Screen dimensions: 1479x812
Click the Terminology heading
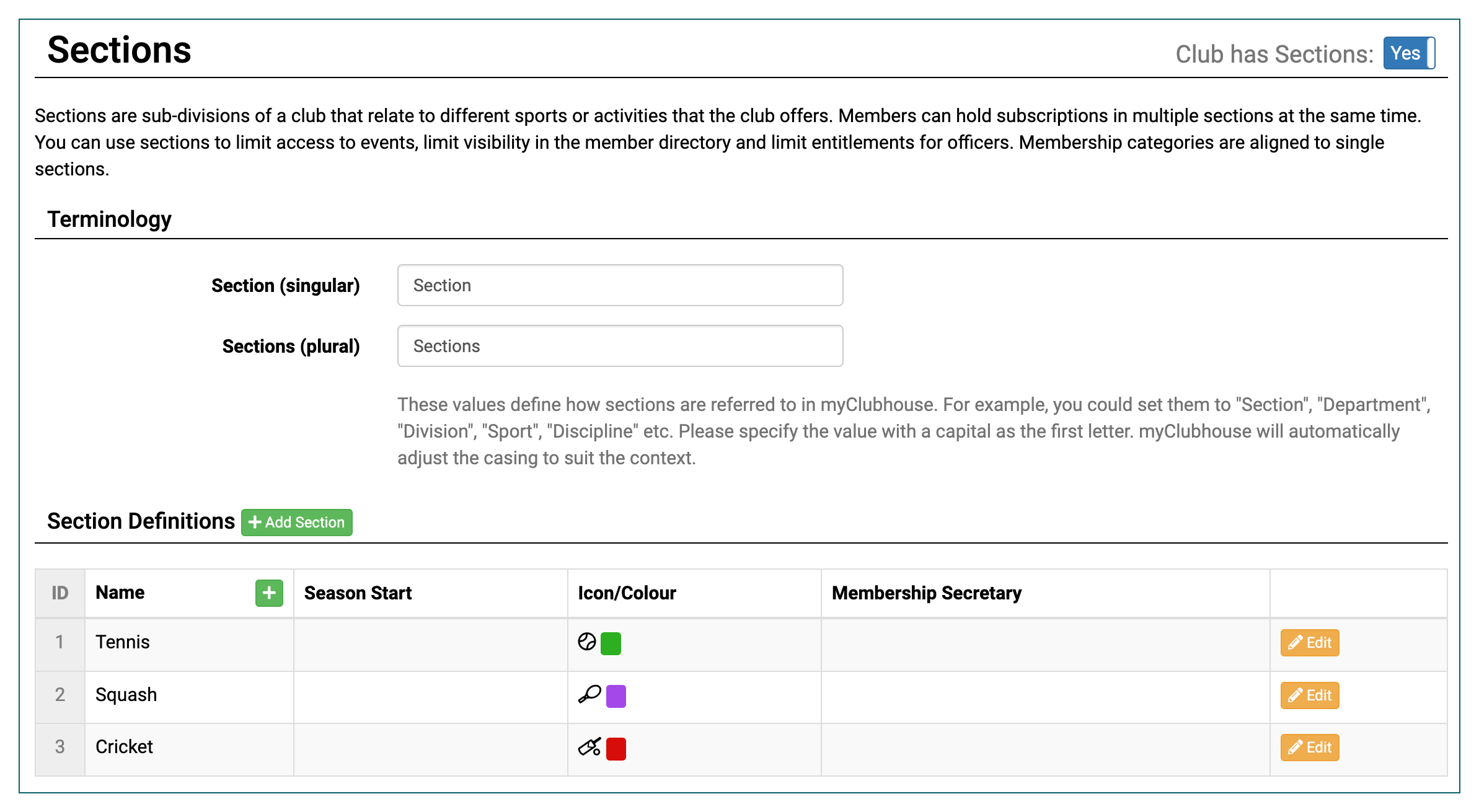click(109, 219)
